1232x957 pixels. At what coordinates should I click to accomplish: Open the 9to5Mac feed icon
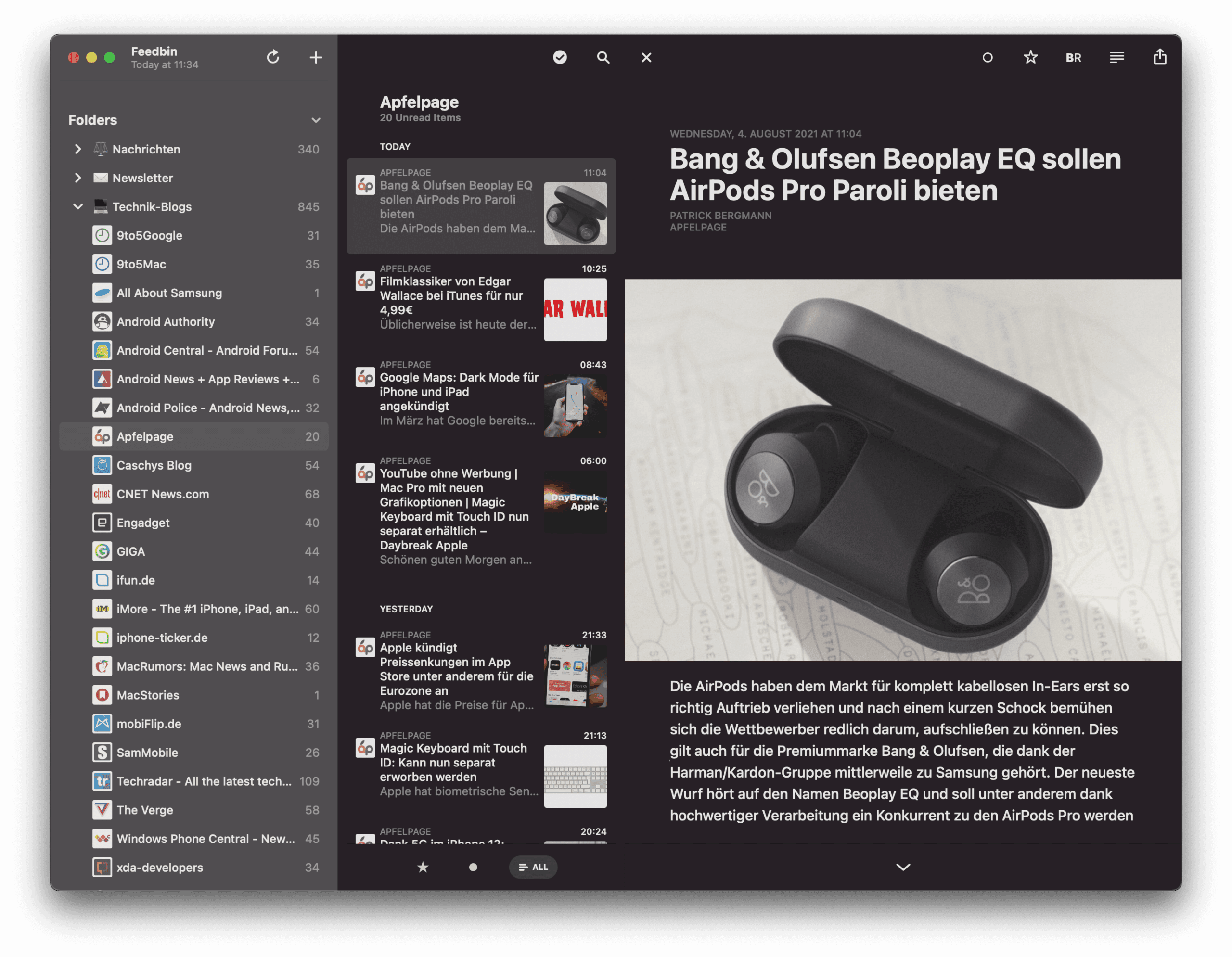pos(102,264)
